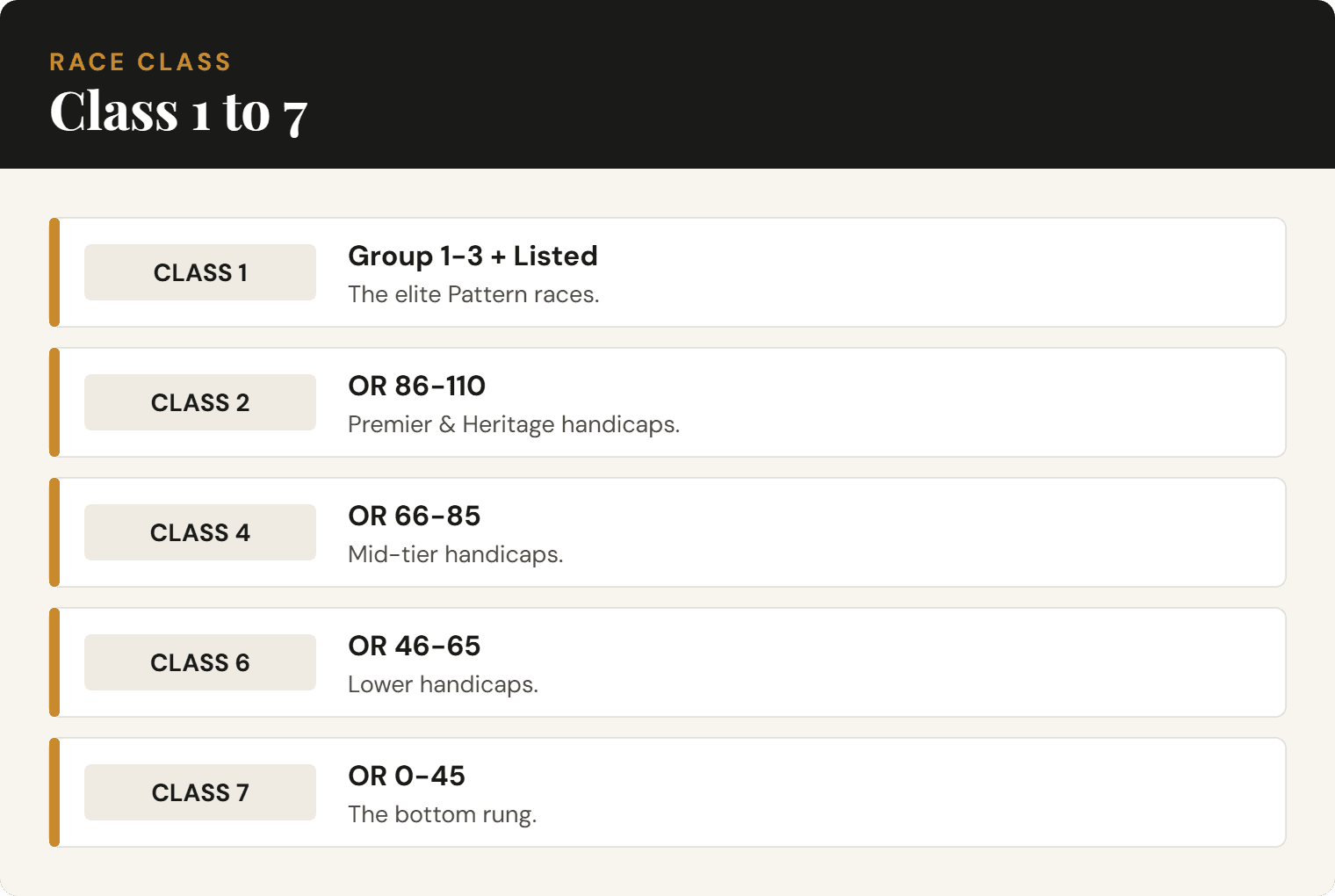The width and height of the screenshot is (1335, 896).
Task: Click the CLASS 7 badge
Action: click(x=200, y=792)
